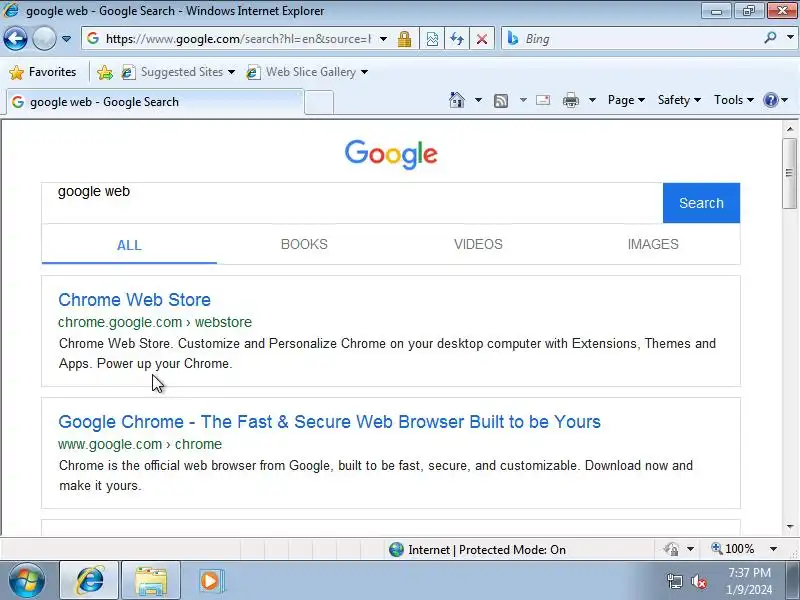Expand the Print options dropdown arrow
Image resolution: width=800 pixels, height=600 pixels.
[x=592, y=100]
